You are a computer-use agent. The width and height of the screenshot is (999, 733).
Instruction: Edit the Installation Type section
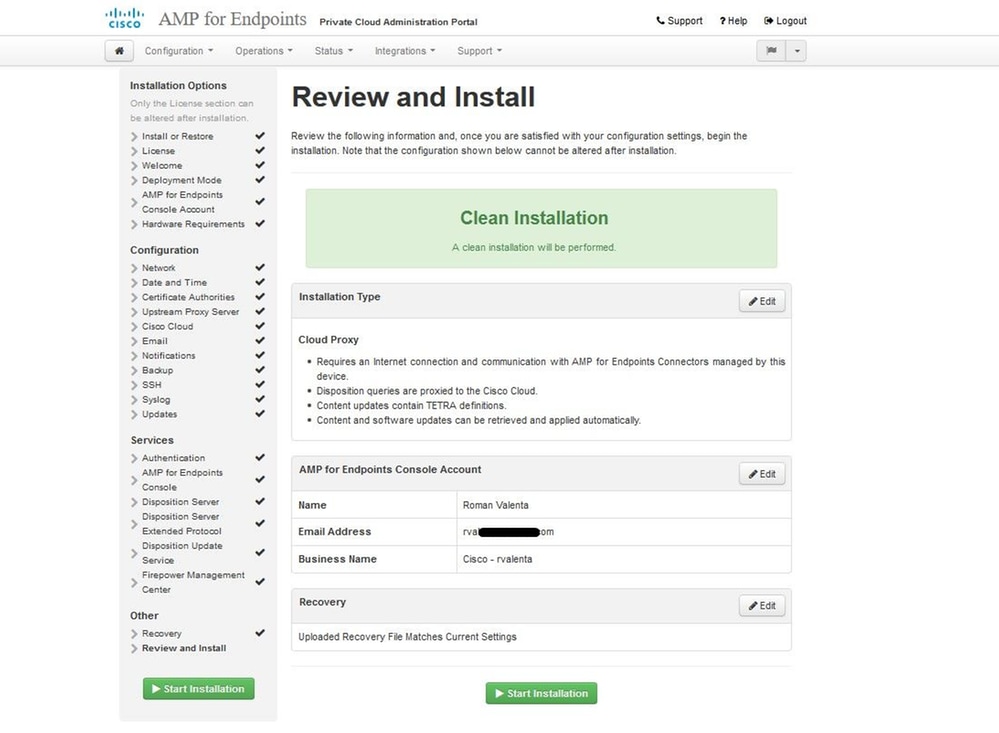762,301
